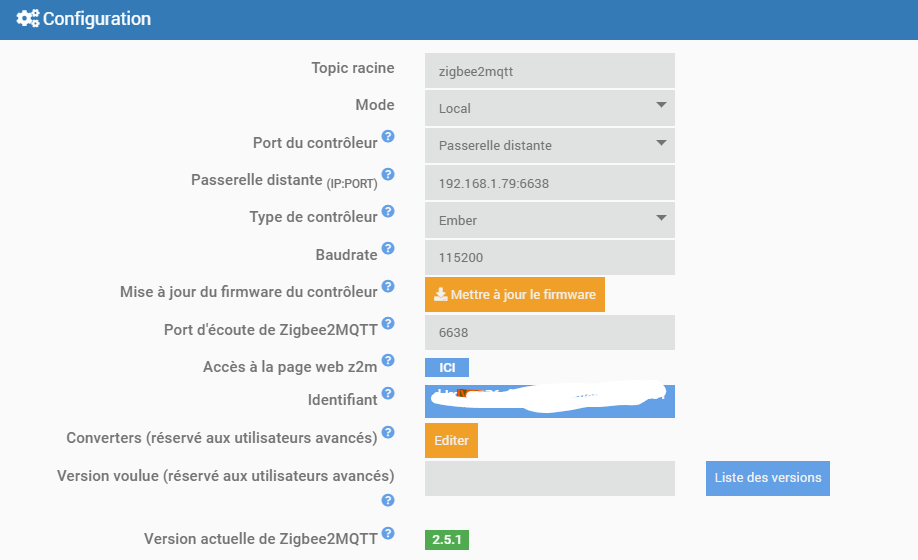This screenshot has height=560, width=918.
Task: Click the Mode label text
Action: click(375, 105)
